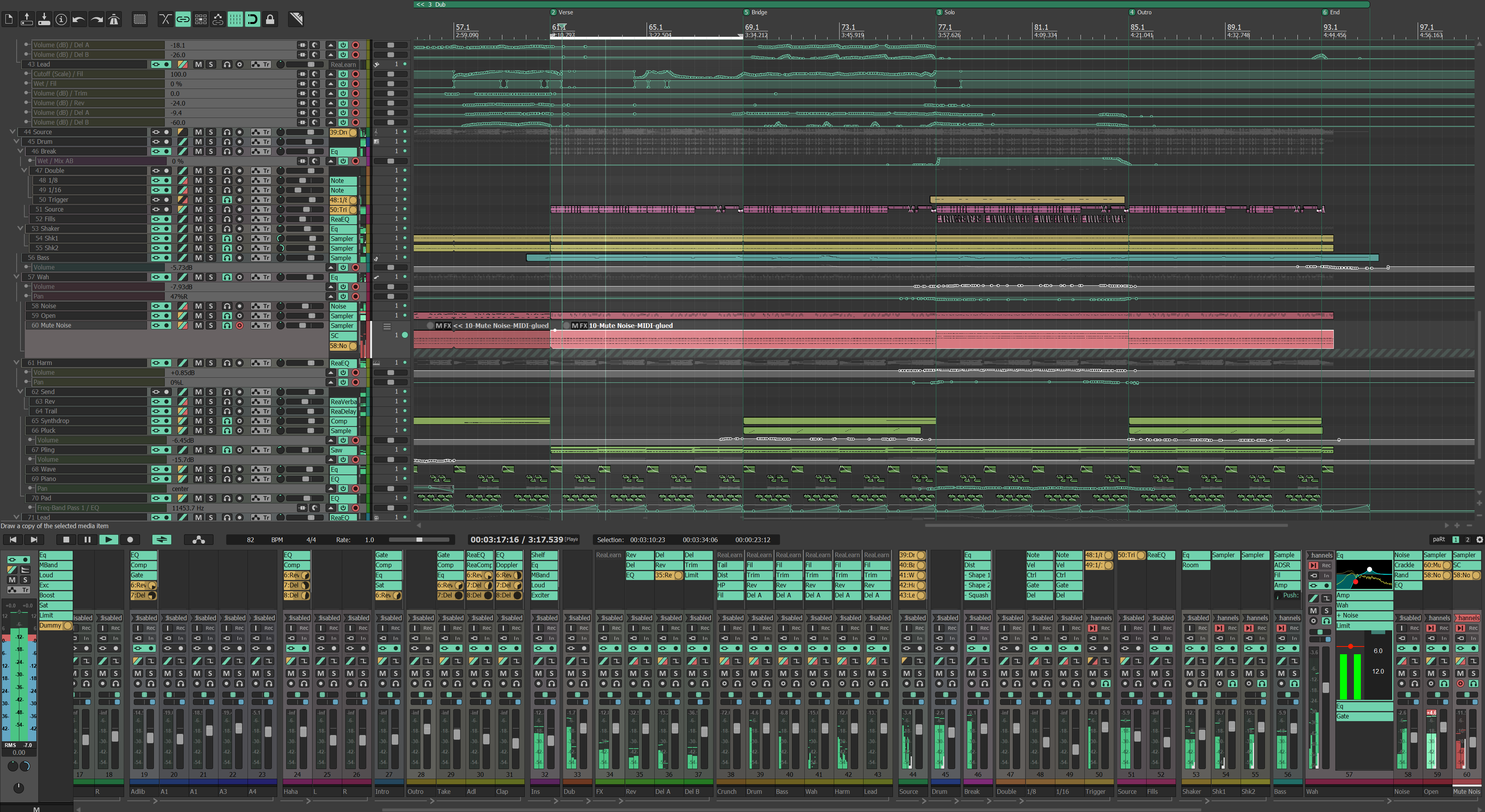Image resolution: width=1485 pixels, height=812 pixels.
Task: Click the green Play transport button
Action: tap(108, 539)
